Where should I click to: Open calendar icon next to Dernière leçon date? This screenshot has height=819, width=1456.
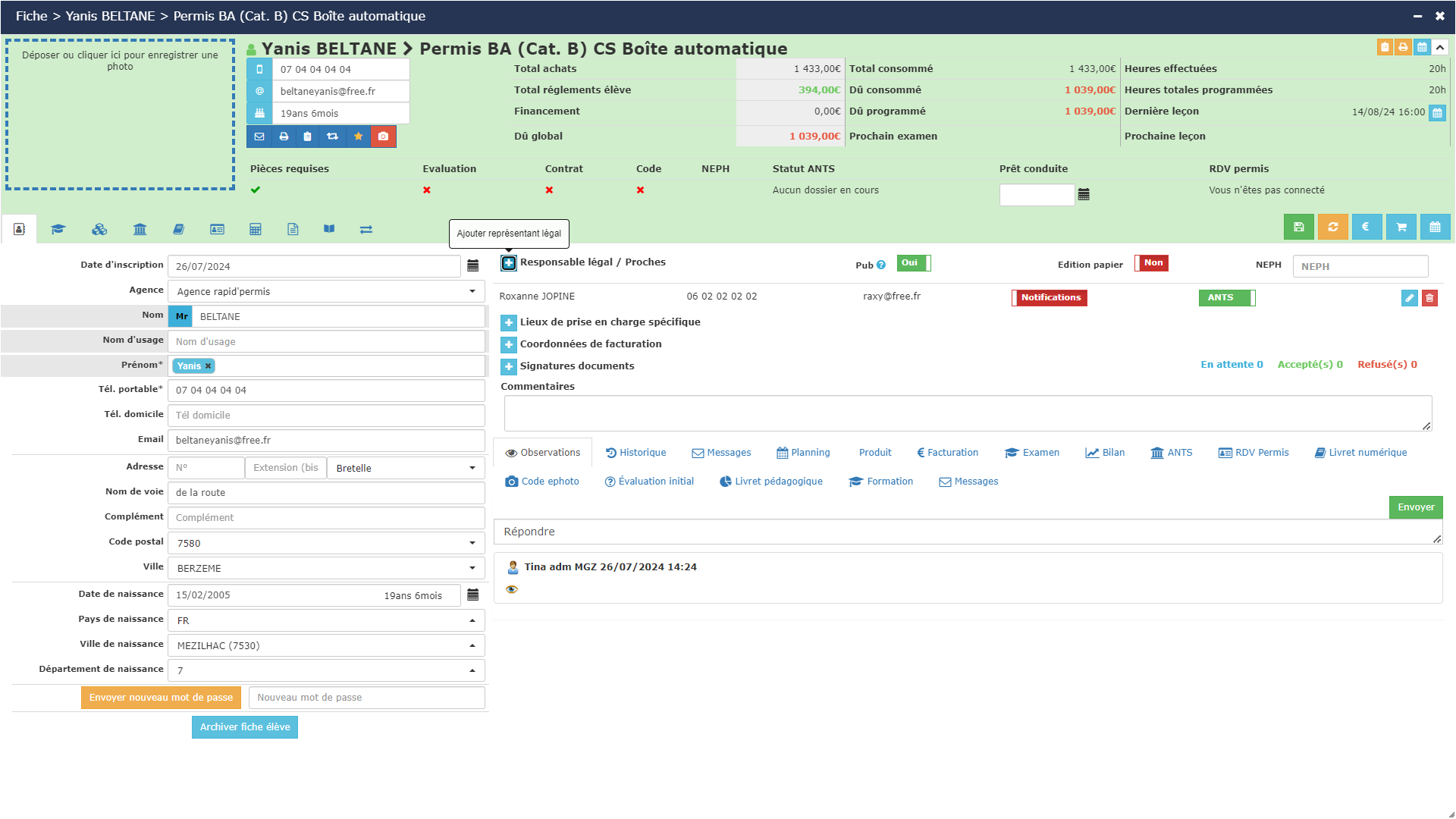pos(1437,113)
